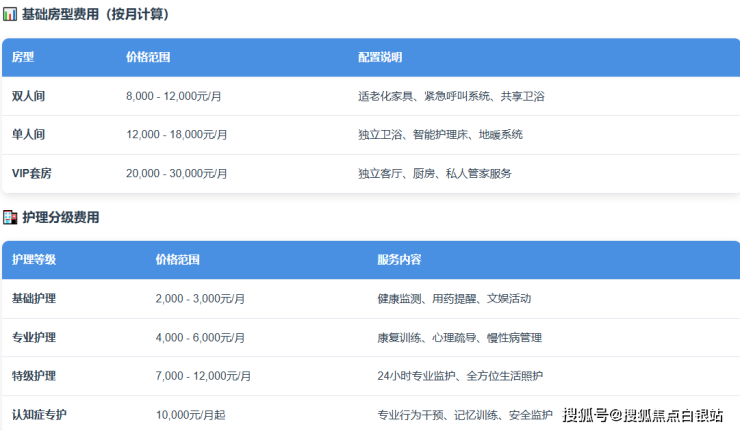Click the bar chart icon beside 基础房型费用
This screenshot has width=740, height=431.
click(x=10, y=15)
